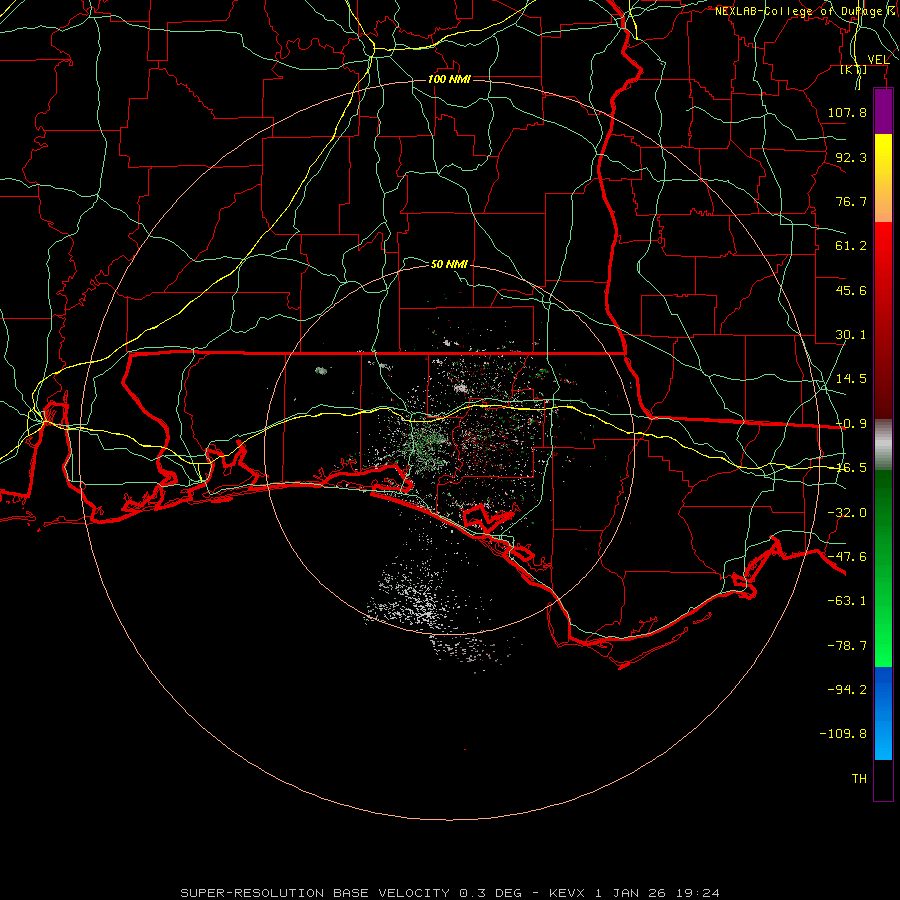The image size is (900, 900).
Task: Click the 50 NMI range ring label
Action: [x=449, y=264]
